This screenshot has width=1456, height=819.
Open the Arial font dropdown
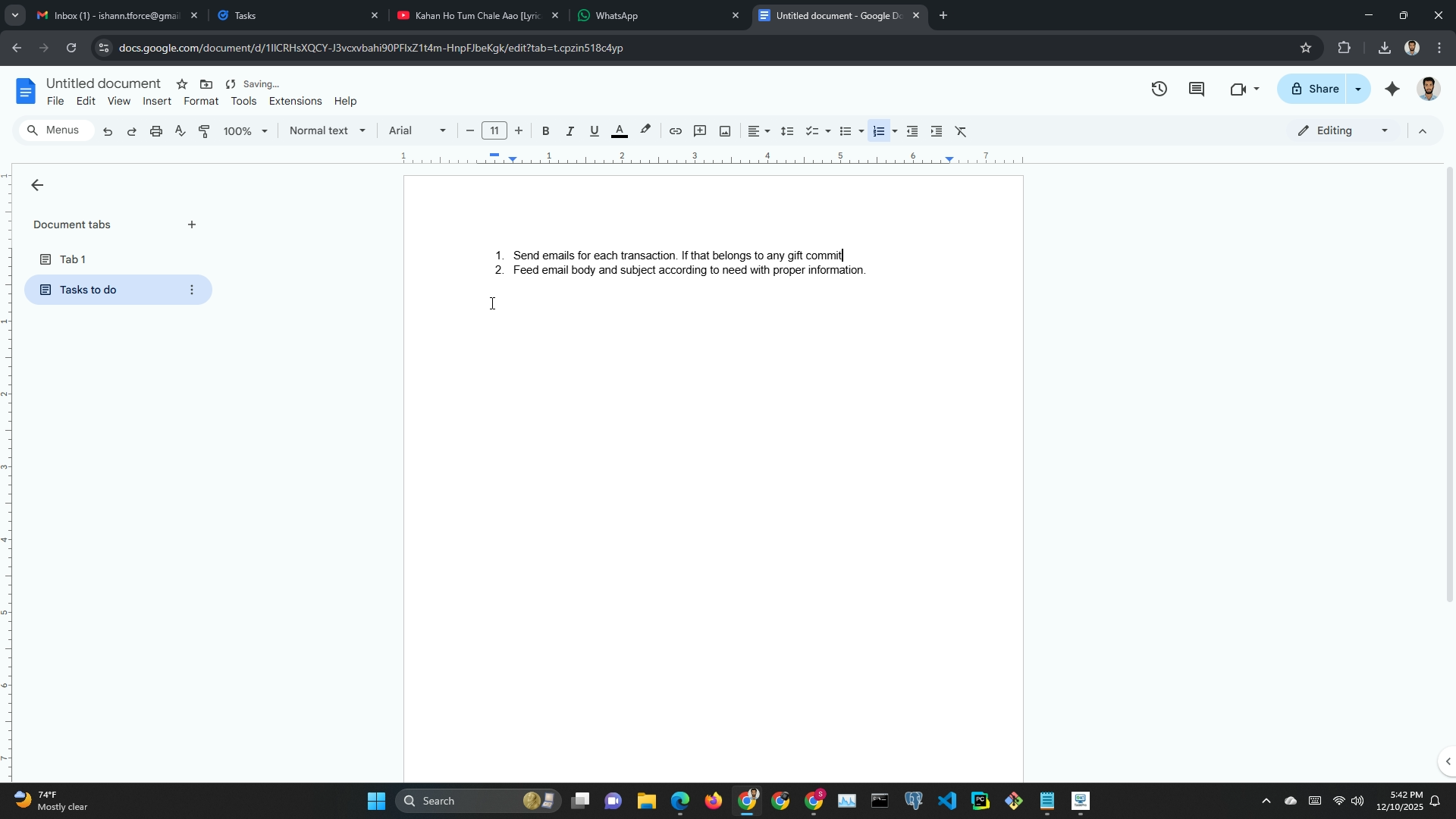pos(416,130)
